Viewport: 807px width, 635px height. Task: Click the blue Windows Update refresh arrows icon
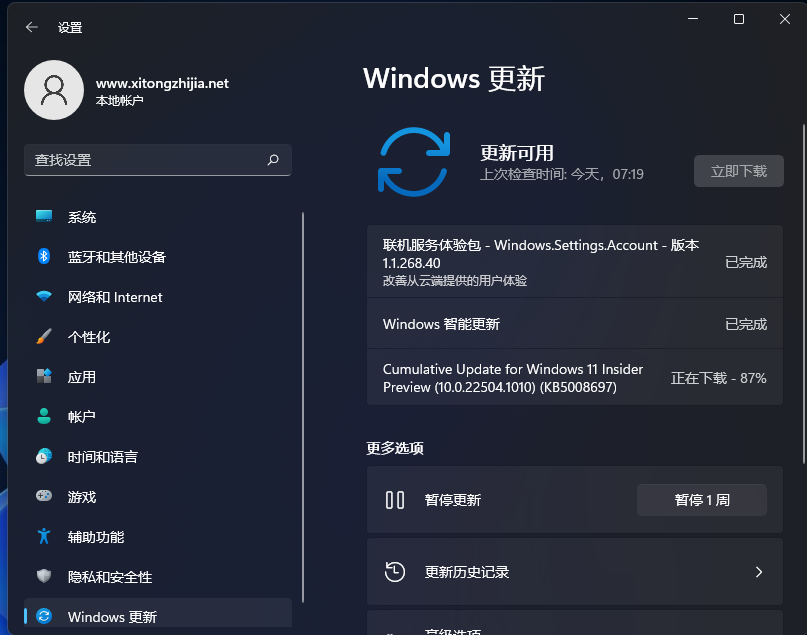[414, 162]
